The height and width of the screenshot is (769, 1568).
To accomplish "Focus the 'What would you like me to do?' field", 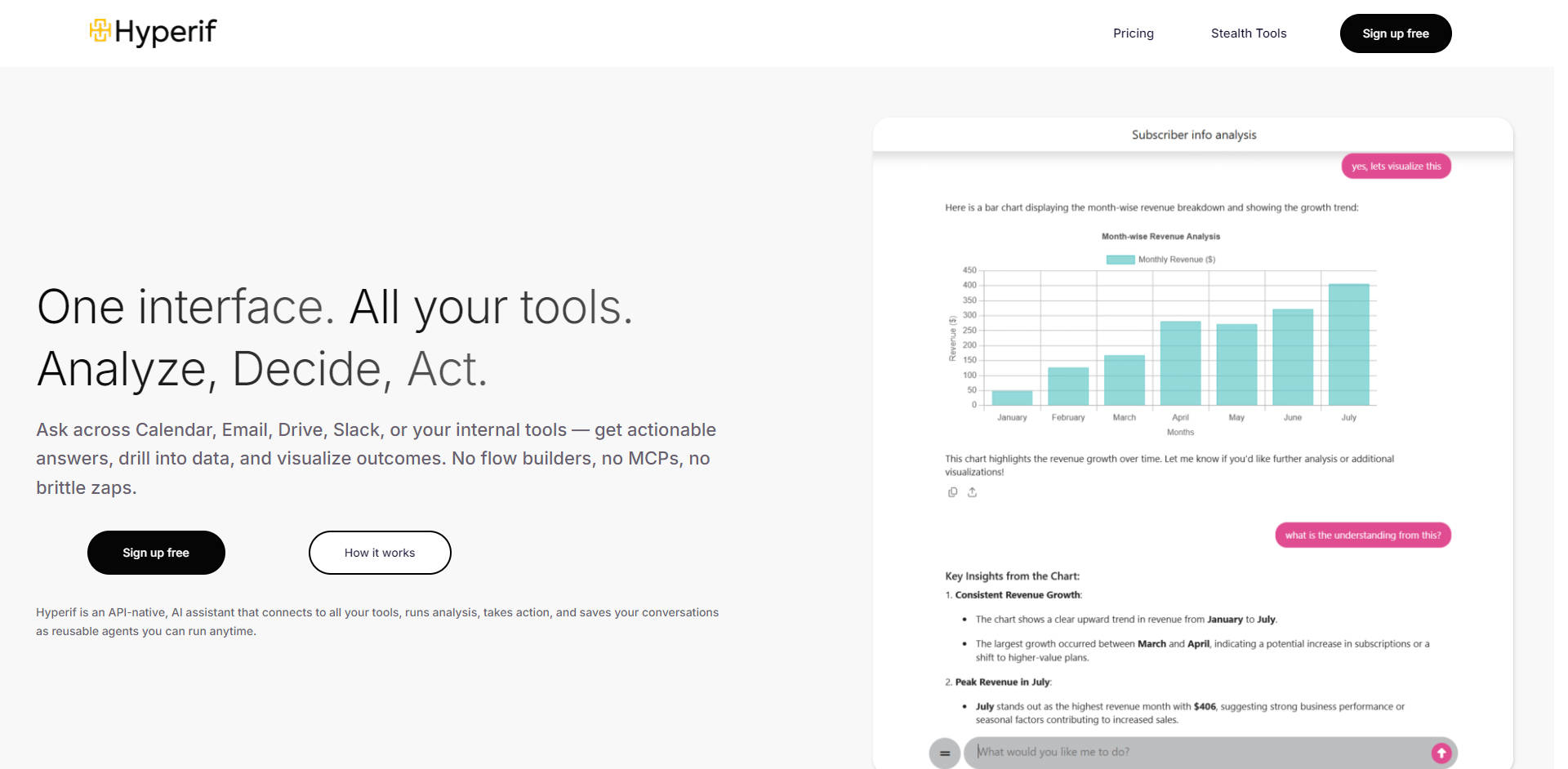I will (1200, 752).
